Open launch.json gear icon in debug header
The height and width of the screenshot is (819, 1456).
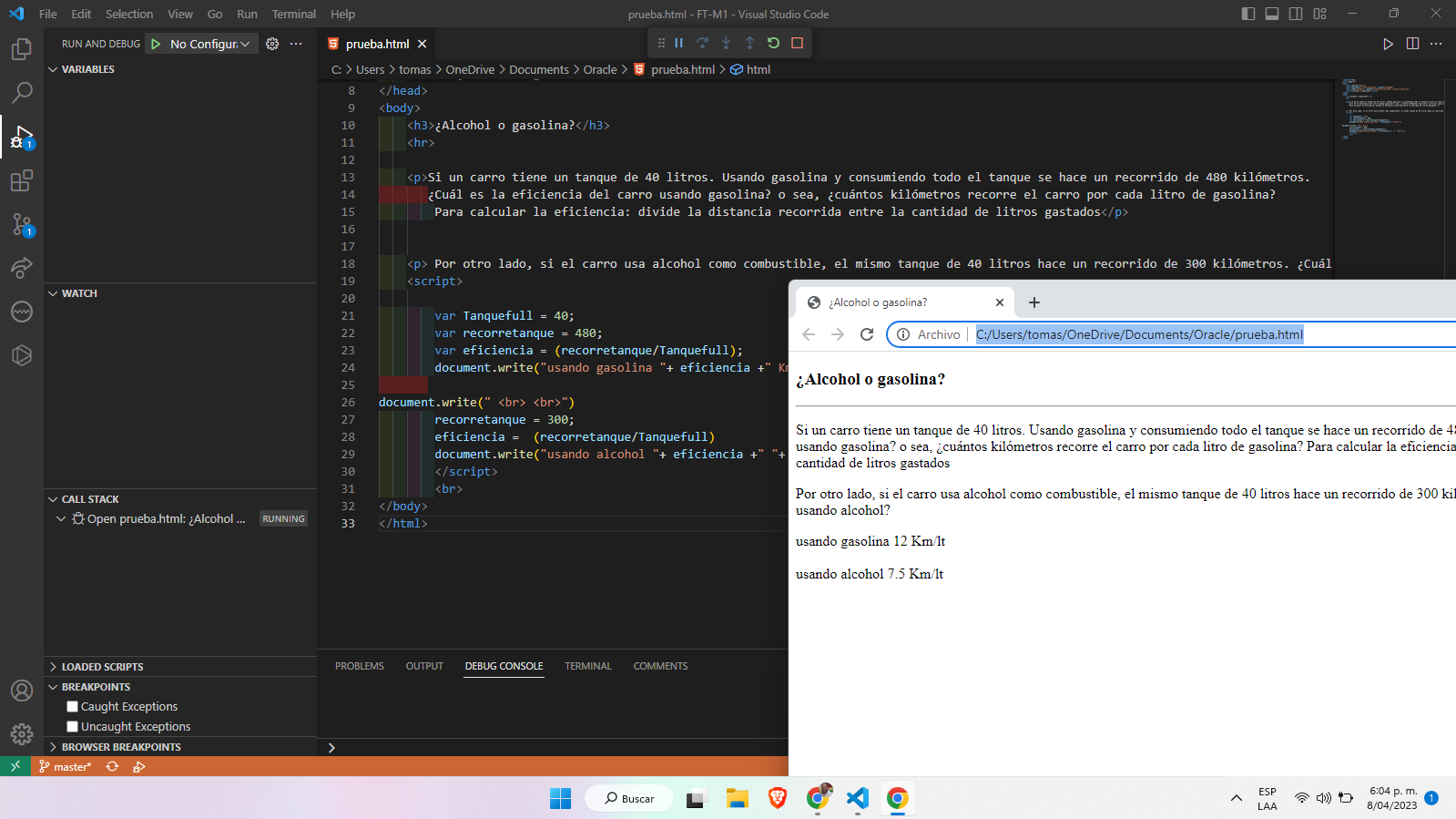272,44
